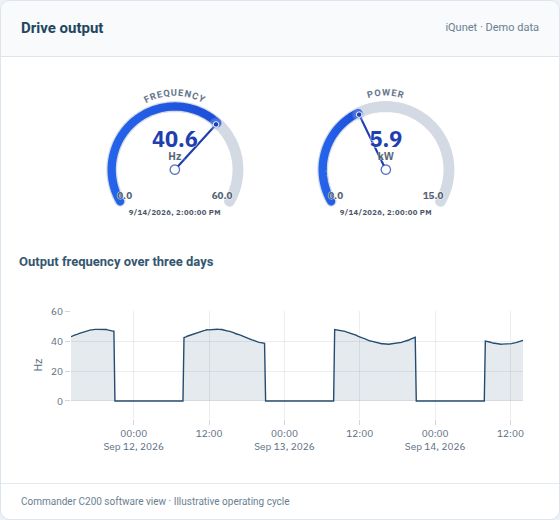Click the FREQUENCY gauge title
Viewport: 560px width, 520px height.
[x=175, y=95]
